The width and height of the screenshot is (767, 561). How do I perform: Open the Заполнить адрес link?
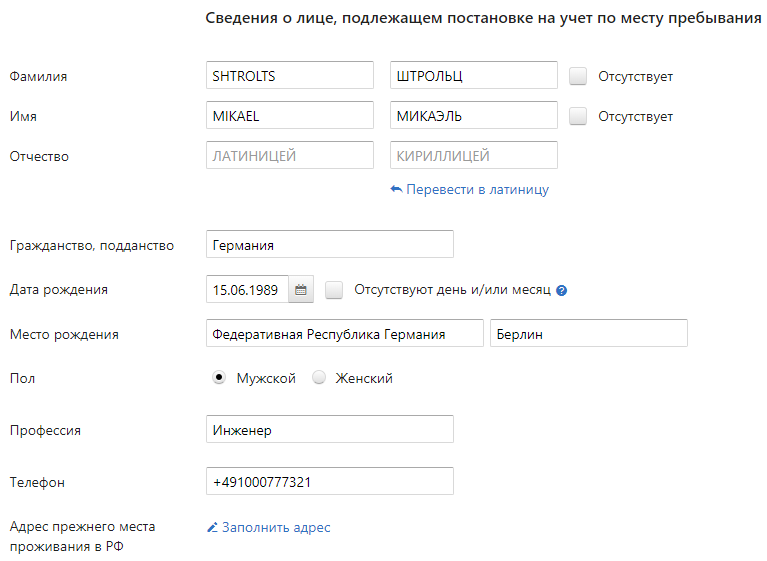click(276, 527)
